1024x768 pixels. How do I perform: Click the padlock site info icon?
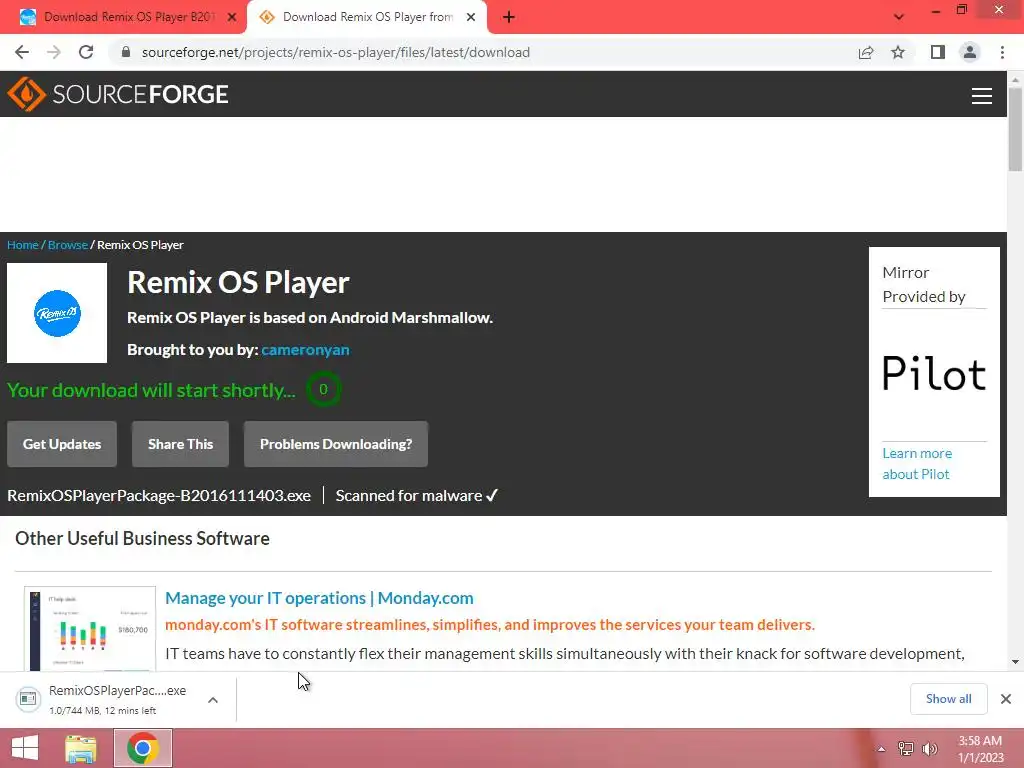click(126, 52)
